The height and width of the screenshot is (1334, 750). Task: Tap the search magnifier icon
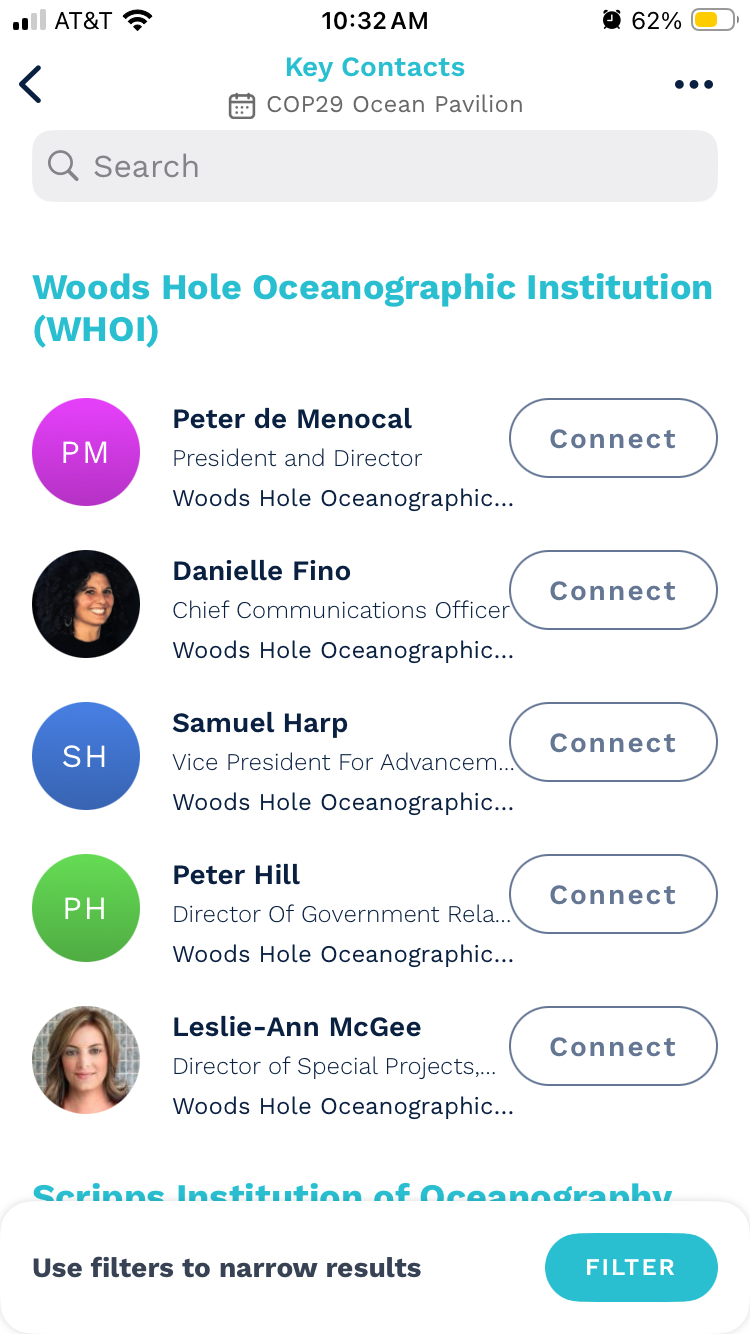62,166
